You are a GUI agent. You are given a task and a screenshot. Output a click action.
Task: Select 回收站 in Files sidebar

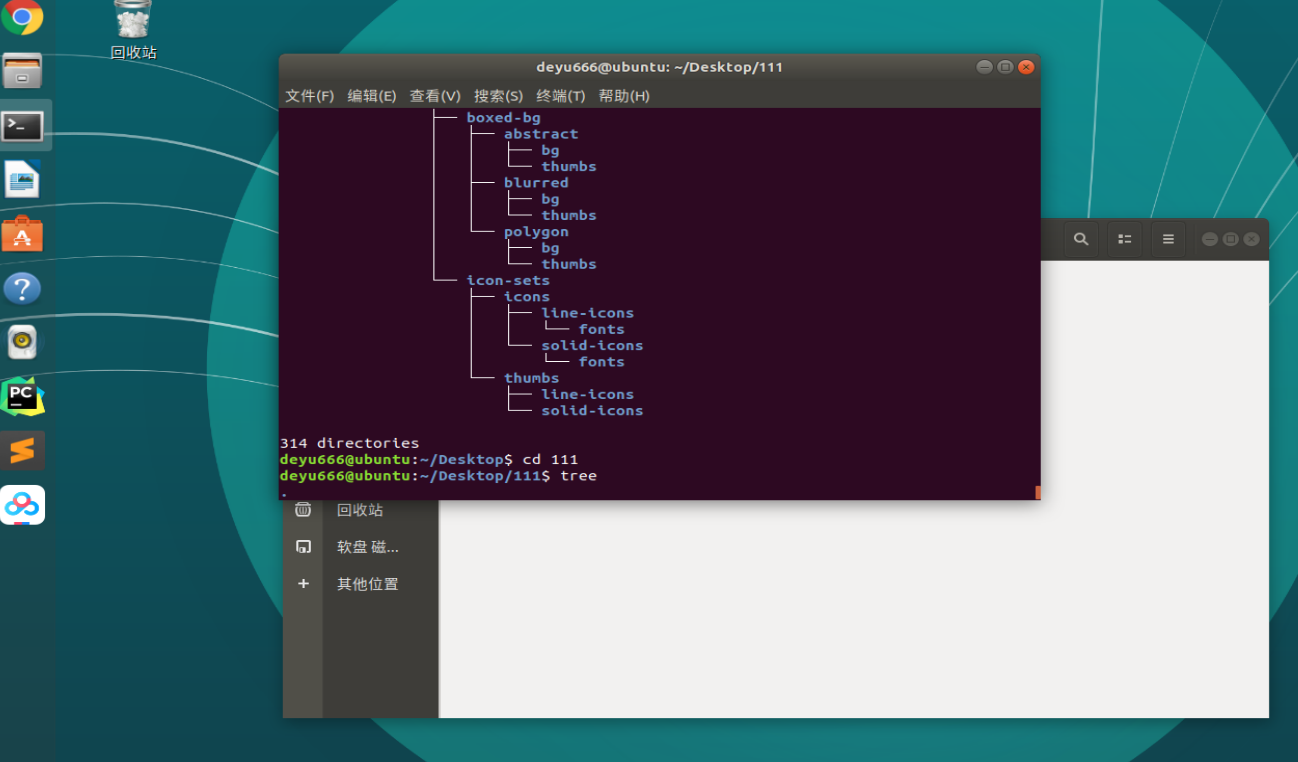[x=360, y=510]
